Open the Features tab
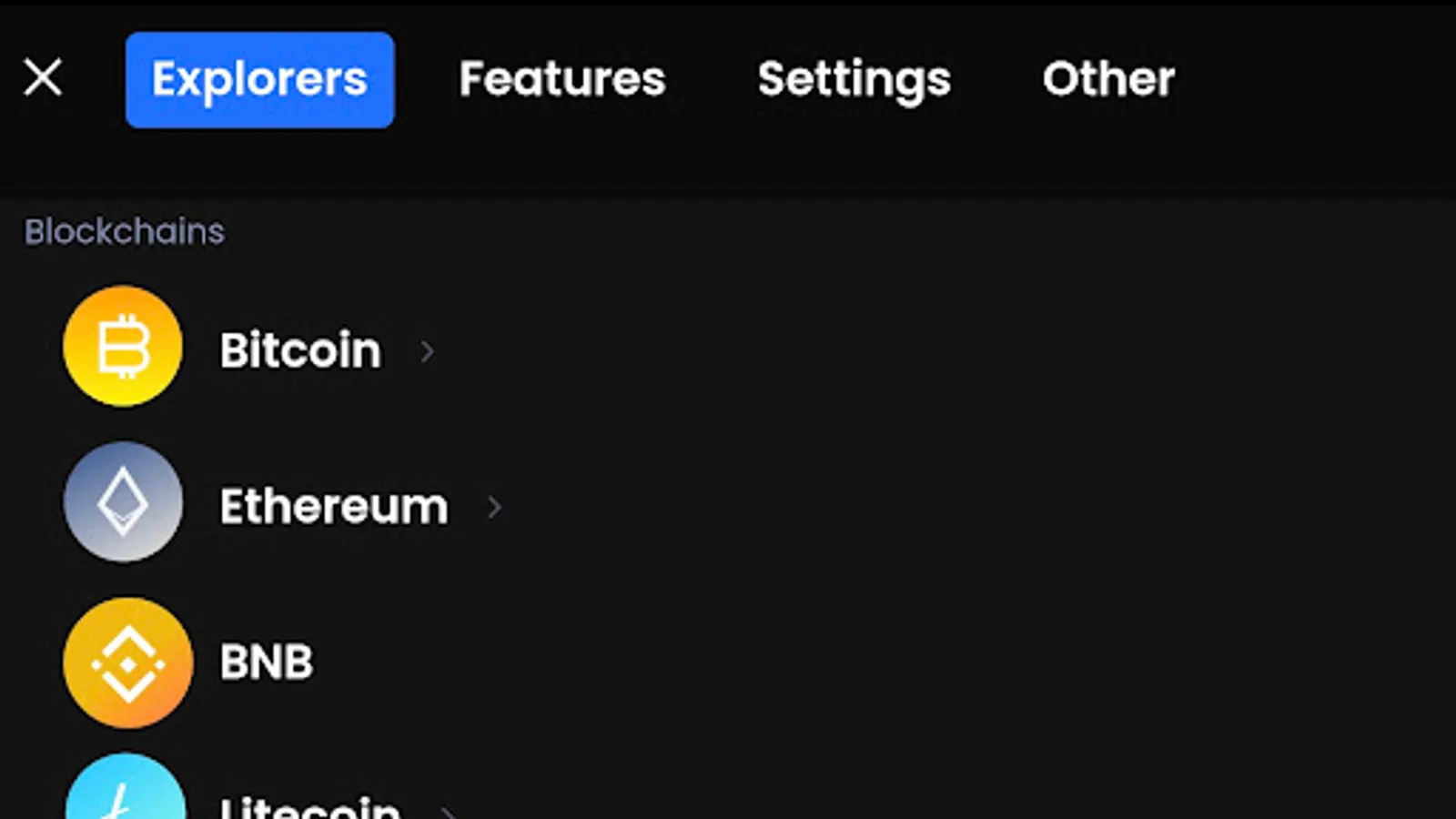 (x=562, y=79)
